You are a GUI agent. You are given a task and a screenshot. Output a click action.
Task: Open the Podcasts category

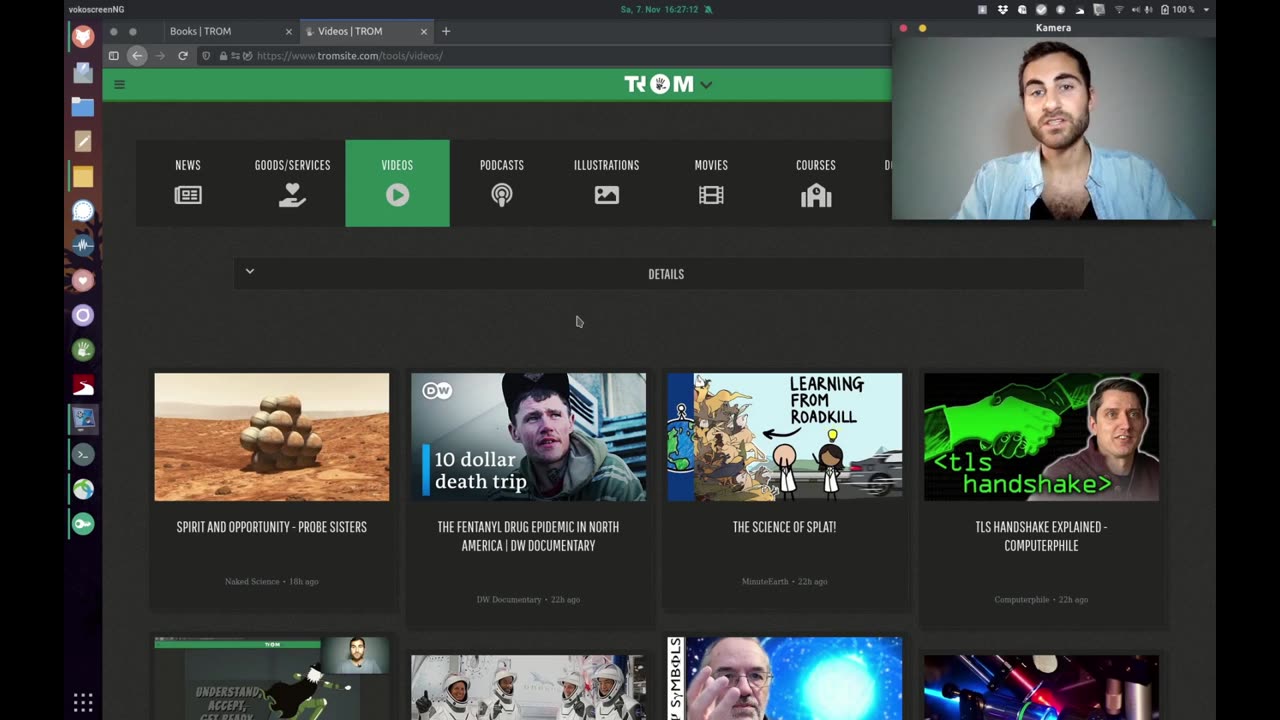[502, 183]
